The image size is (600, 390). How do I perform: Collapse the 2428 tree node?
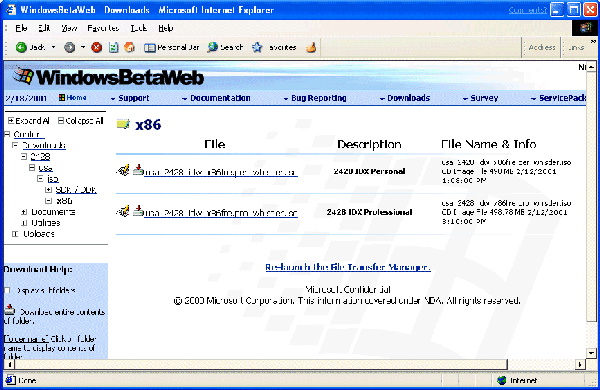[x=24, y=157]
